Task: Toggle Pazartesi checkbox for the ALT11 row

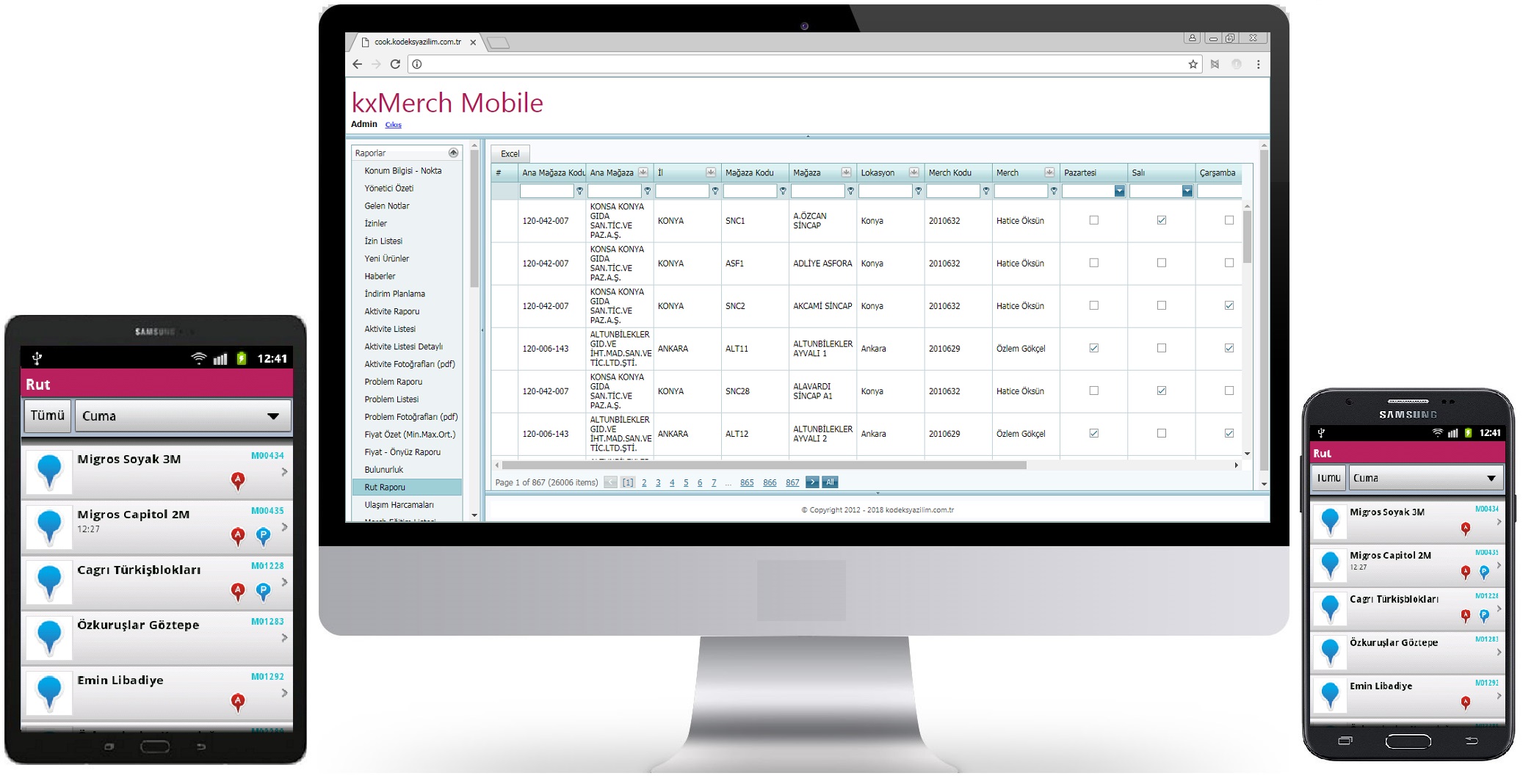Action: 1093,348
